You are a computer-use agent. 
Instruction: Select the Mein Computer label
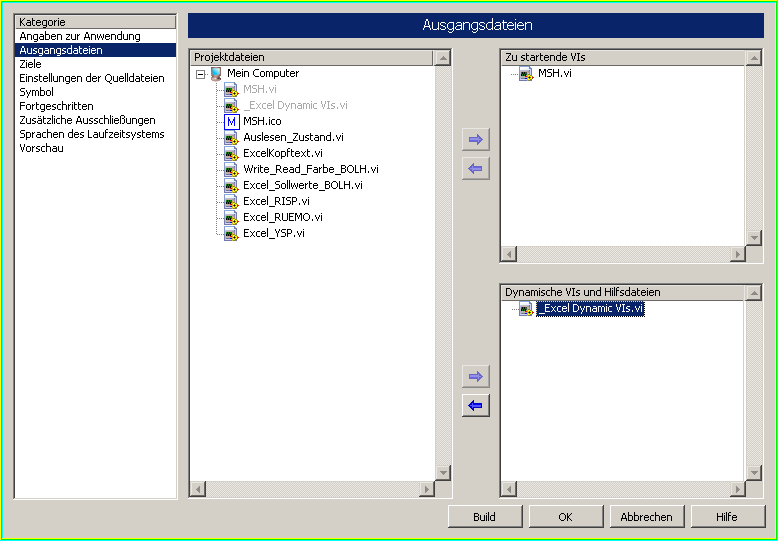(263, 73)
